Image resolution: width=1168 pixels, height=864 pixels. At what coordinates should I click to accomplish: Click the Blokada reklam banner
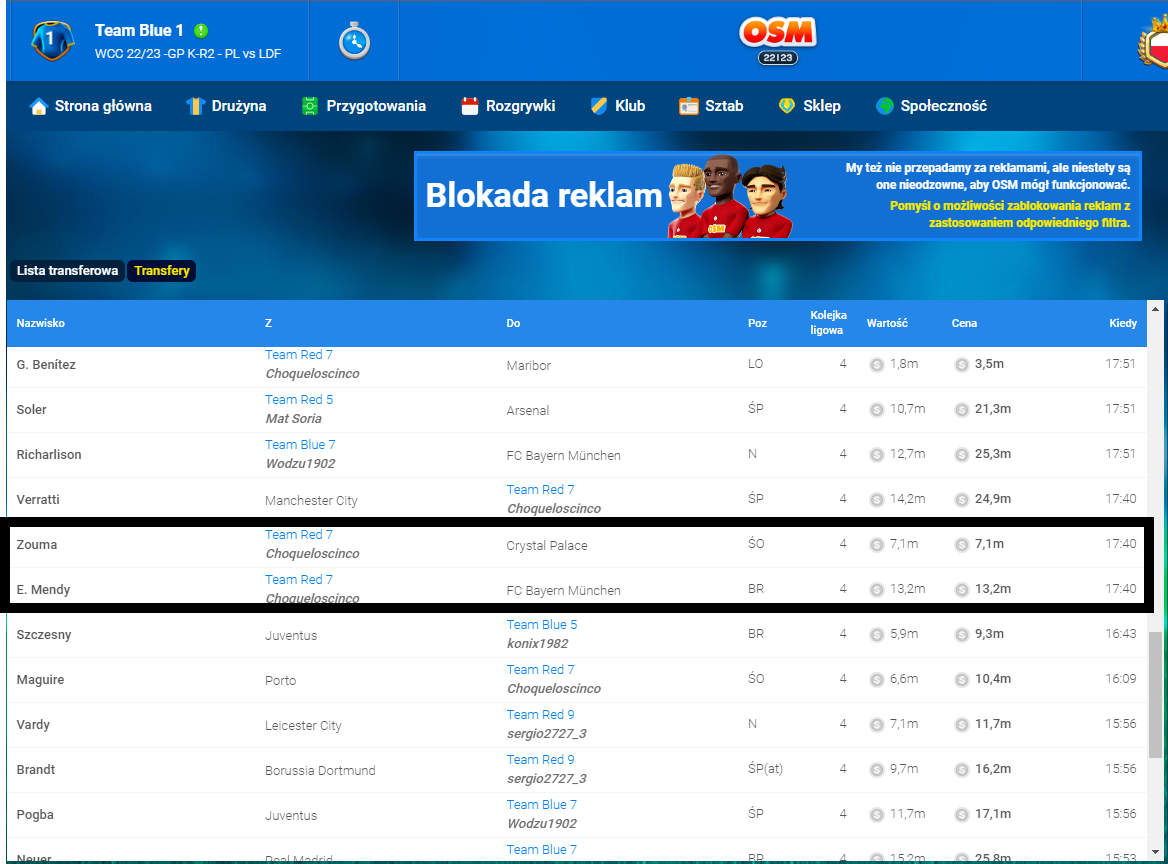[777, 196]
